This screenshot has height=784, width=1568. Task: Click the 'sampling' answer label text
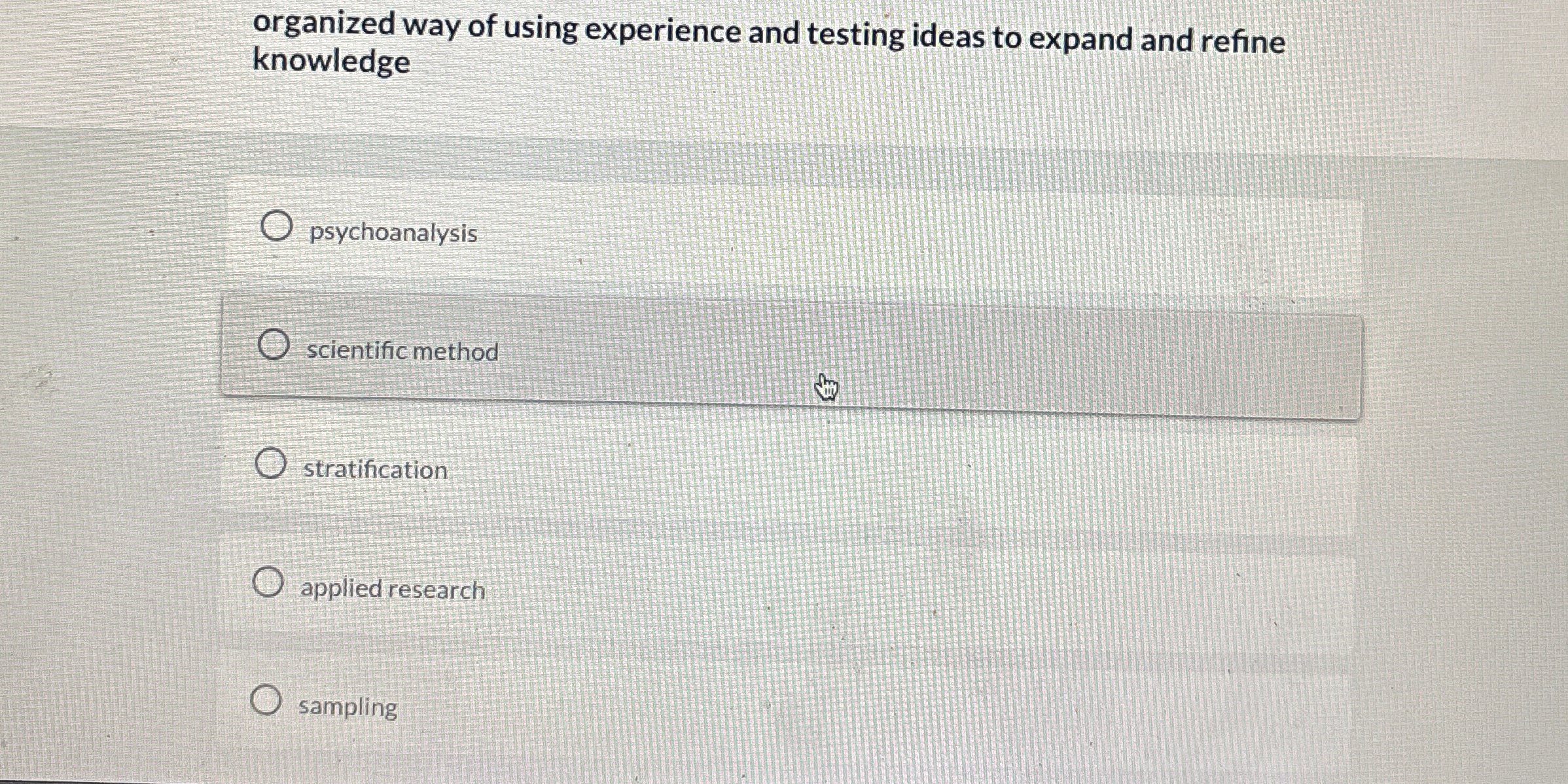[347, 707]
